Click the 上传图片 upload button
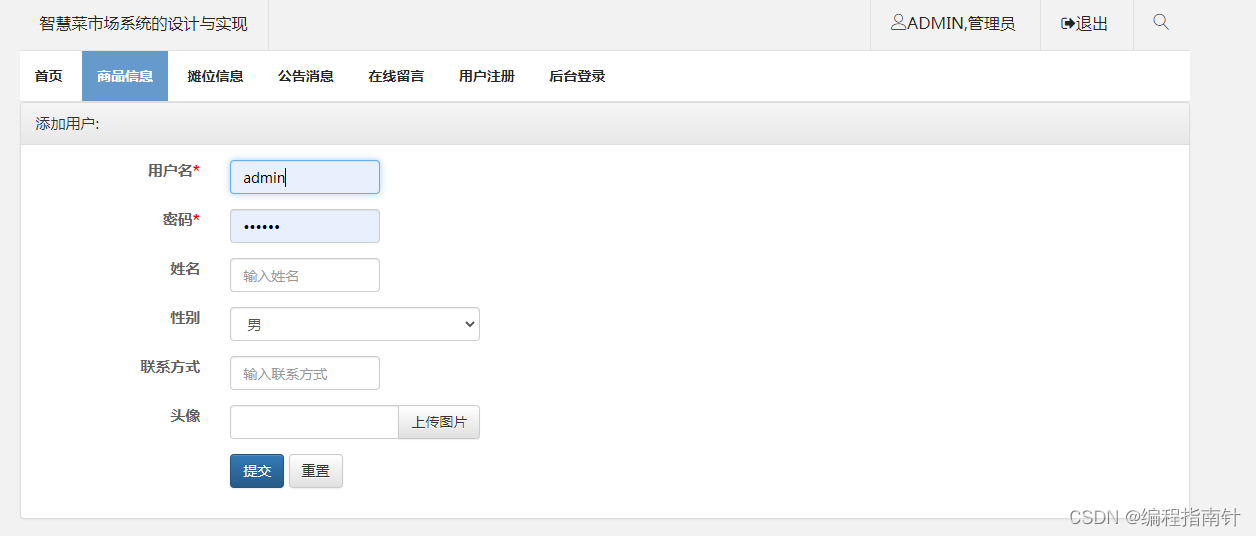The width and height of the screenshot is (1256, 536). [439, 422]
